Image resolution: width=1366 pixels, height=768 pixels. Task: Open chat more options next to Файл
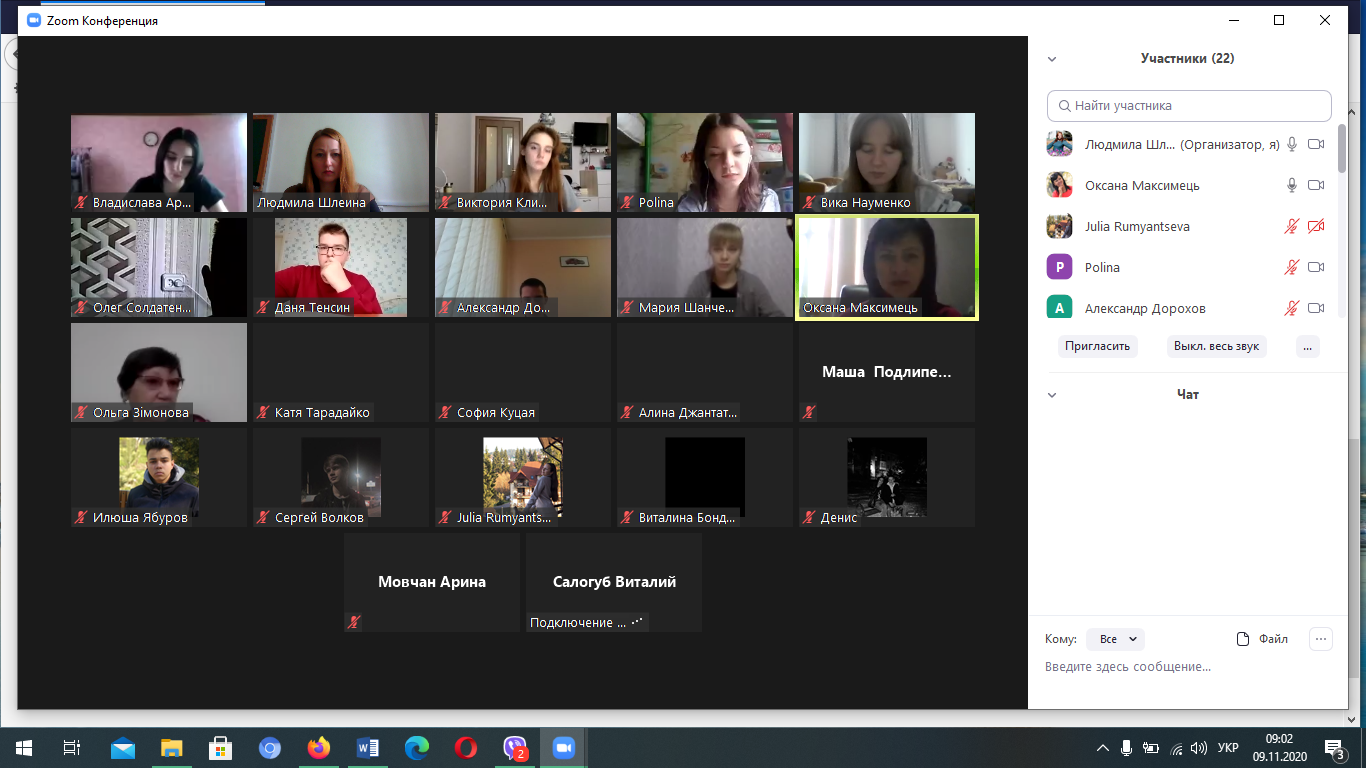tap(1321, 639)
